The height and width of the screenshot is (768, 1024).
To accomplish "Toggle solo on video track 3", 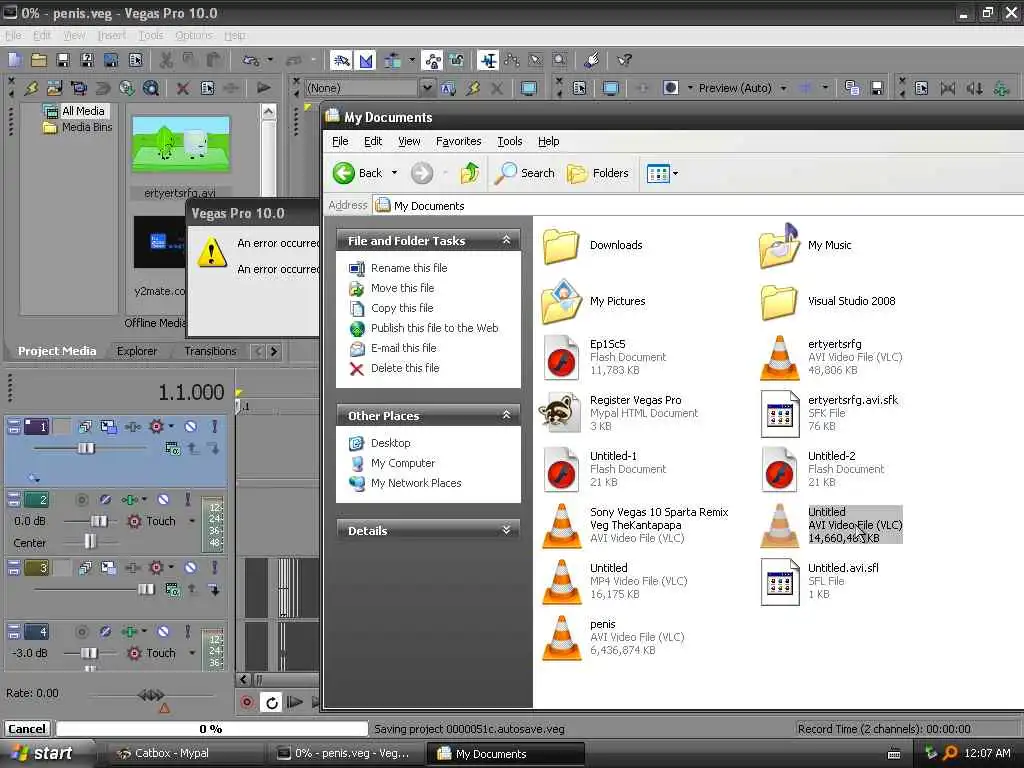I will pyautogui.click(x=214, y=567).
